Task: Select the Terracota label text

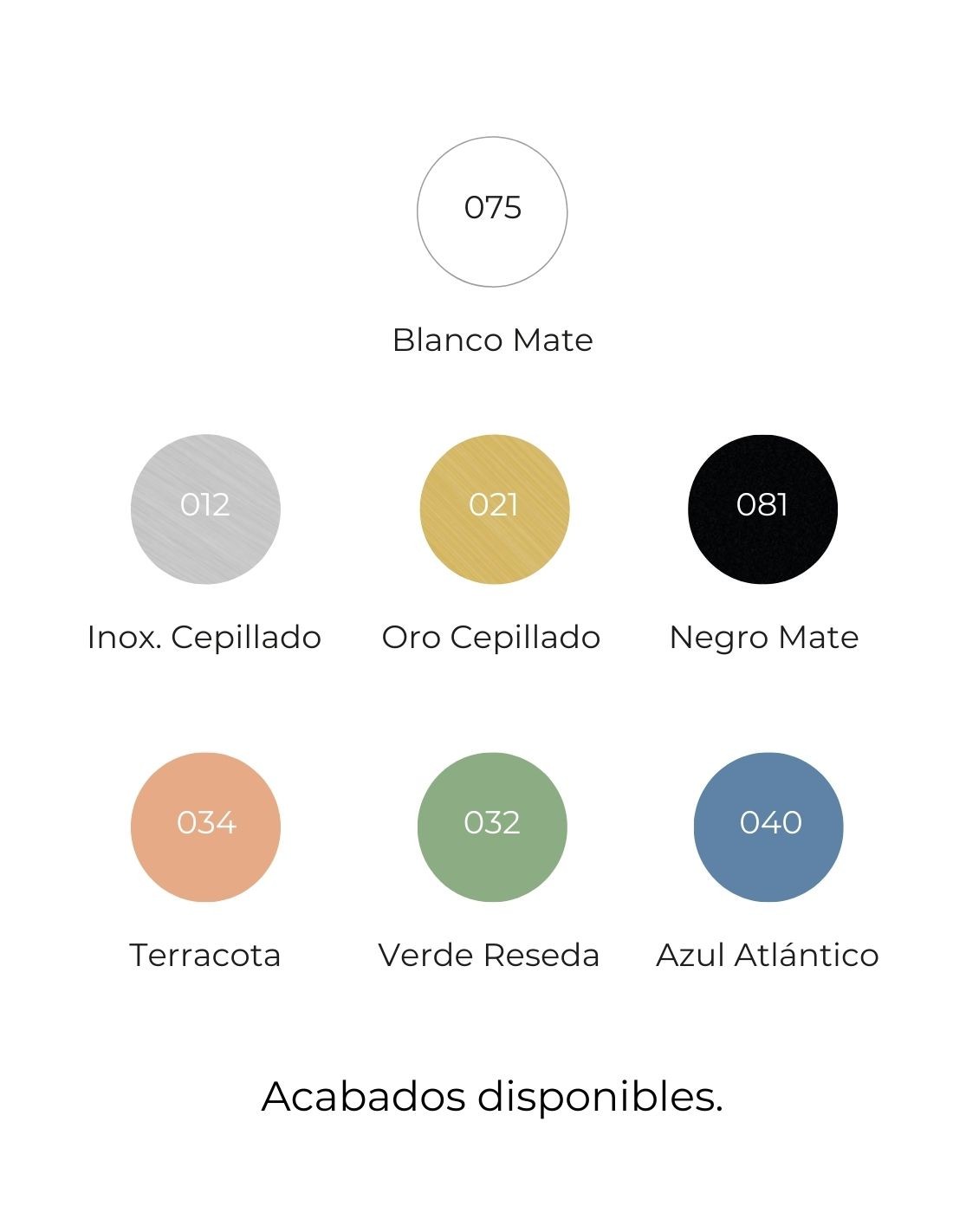Action: tap(205, 955)
